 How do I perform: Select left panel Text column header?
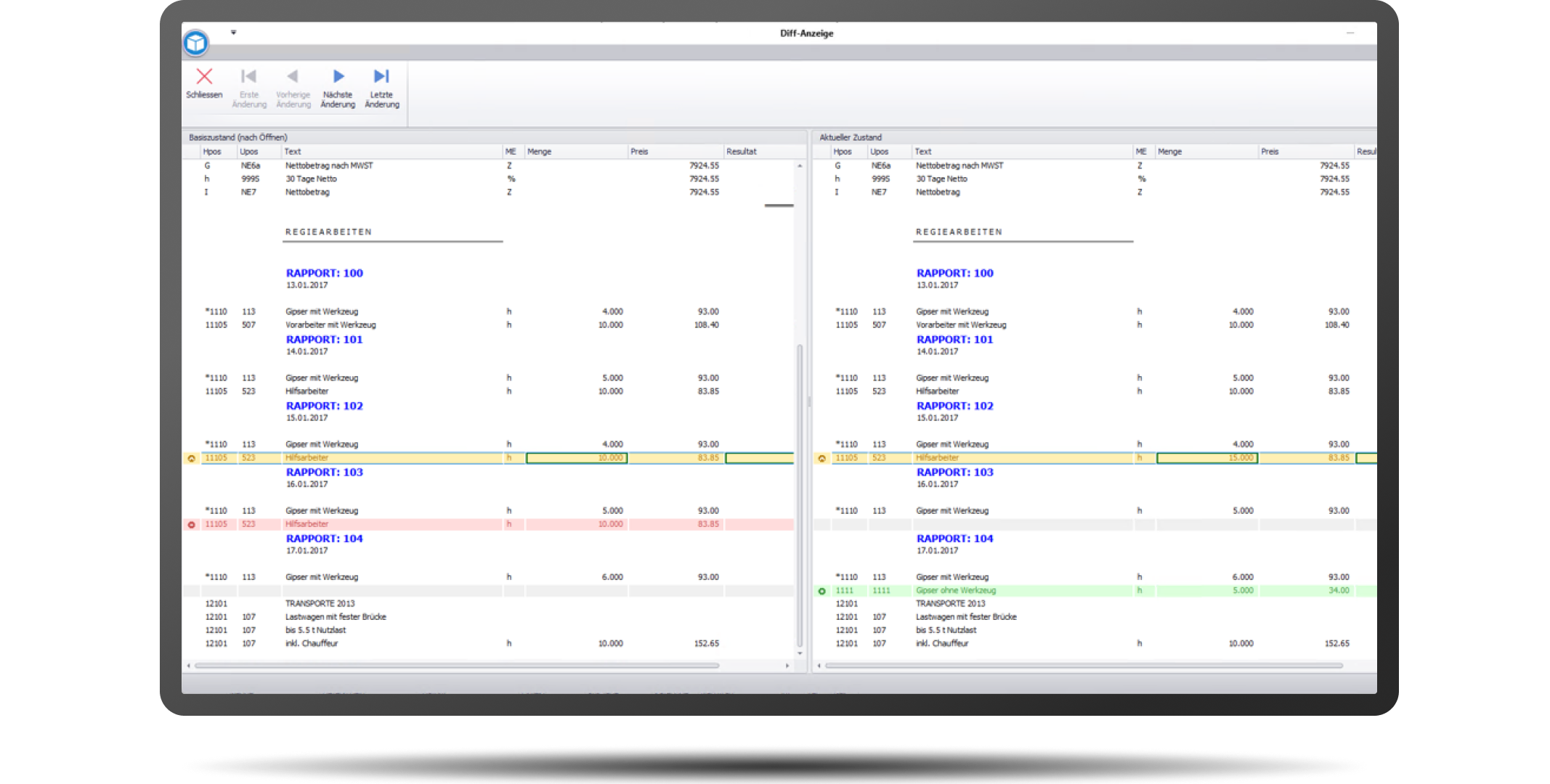[392, 152]
